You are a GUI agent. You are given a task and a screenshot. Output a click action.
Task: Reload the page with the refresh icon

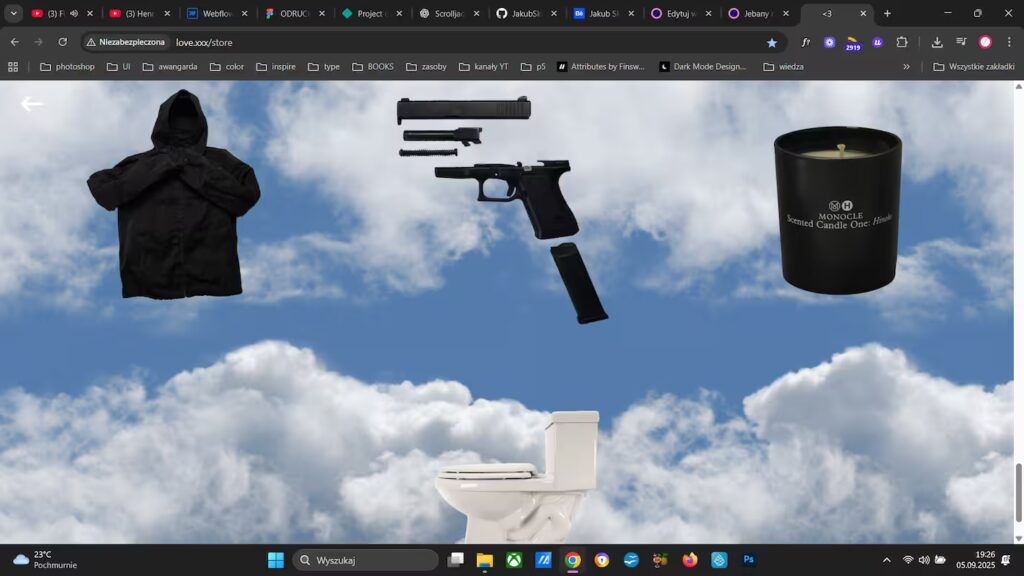click(62, 43)
